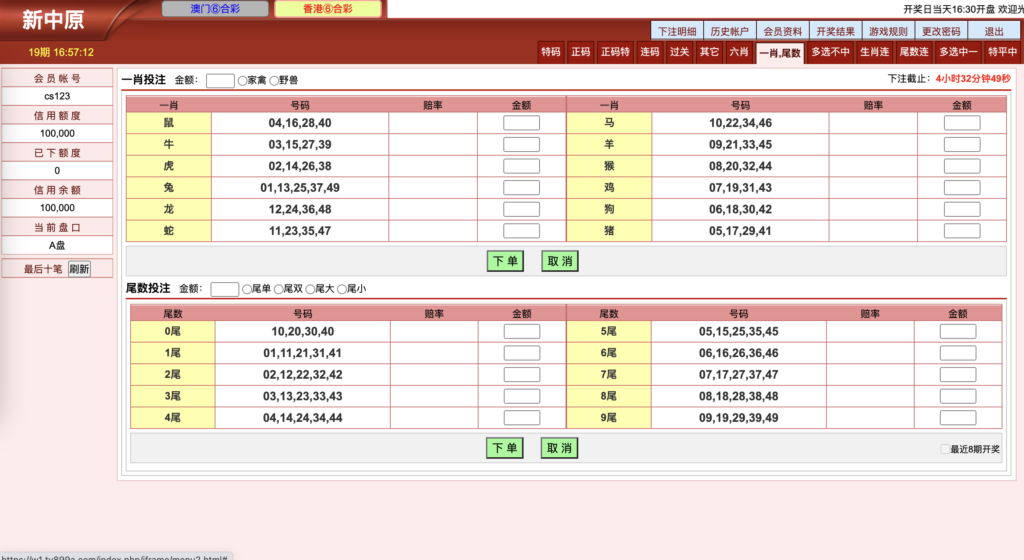Click the 一肖投注 金额 input box
1024x560 pixels.
click(x=220, y=81)
